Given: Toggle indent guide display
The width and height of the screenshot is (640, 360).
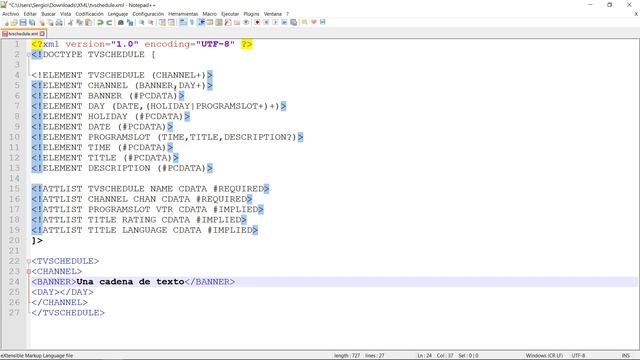Looking at the screenshot, I should pos(201,22).
